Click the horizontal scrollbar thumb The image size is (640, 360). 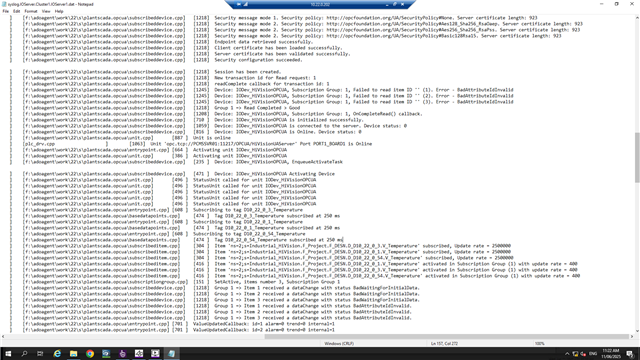point(447,337)
